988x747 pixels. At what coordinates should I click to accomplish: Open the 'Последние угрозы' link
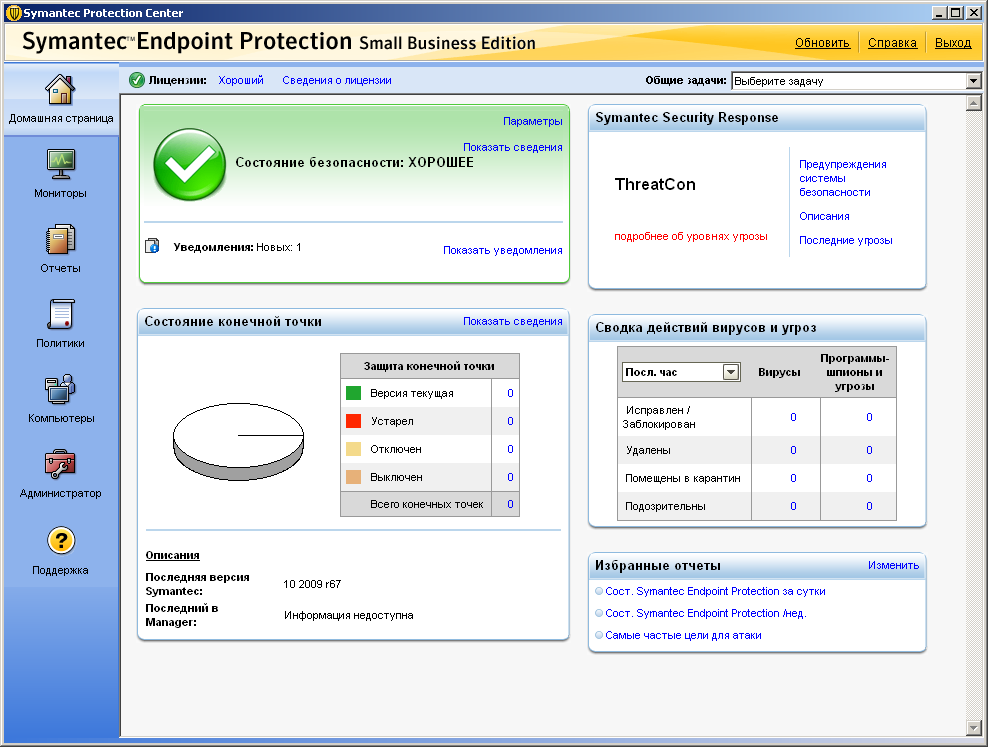pos(846,240)
